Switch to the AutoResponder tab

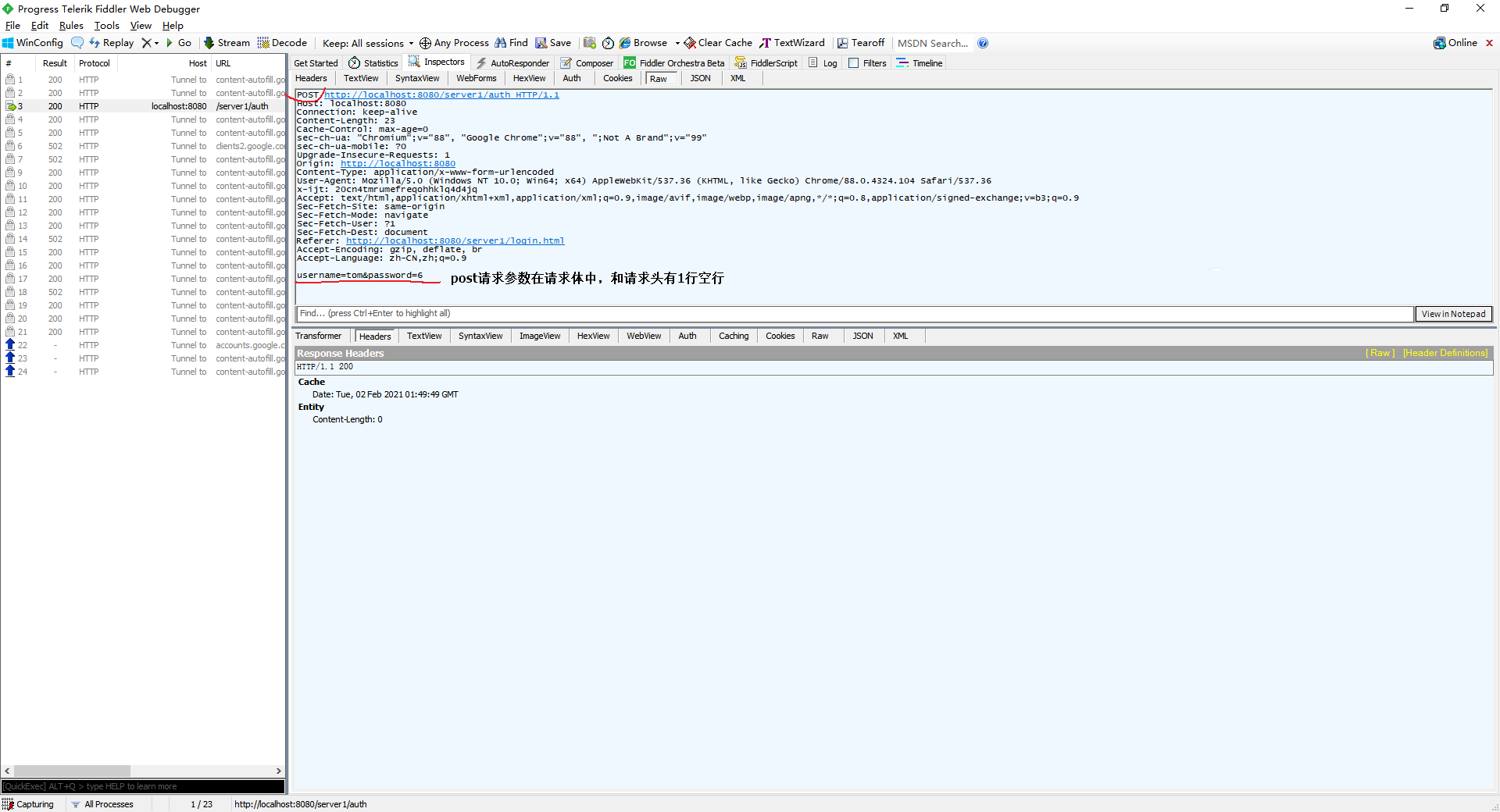512,63
